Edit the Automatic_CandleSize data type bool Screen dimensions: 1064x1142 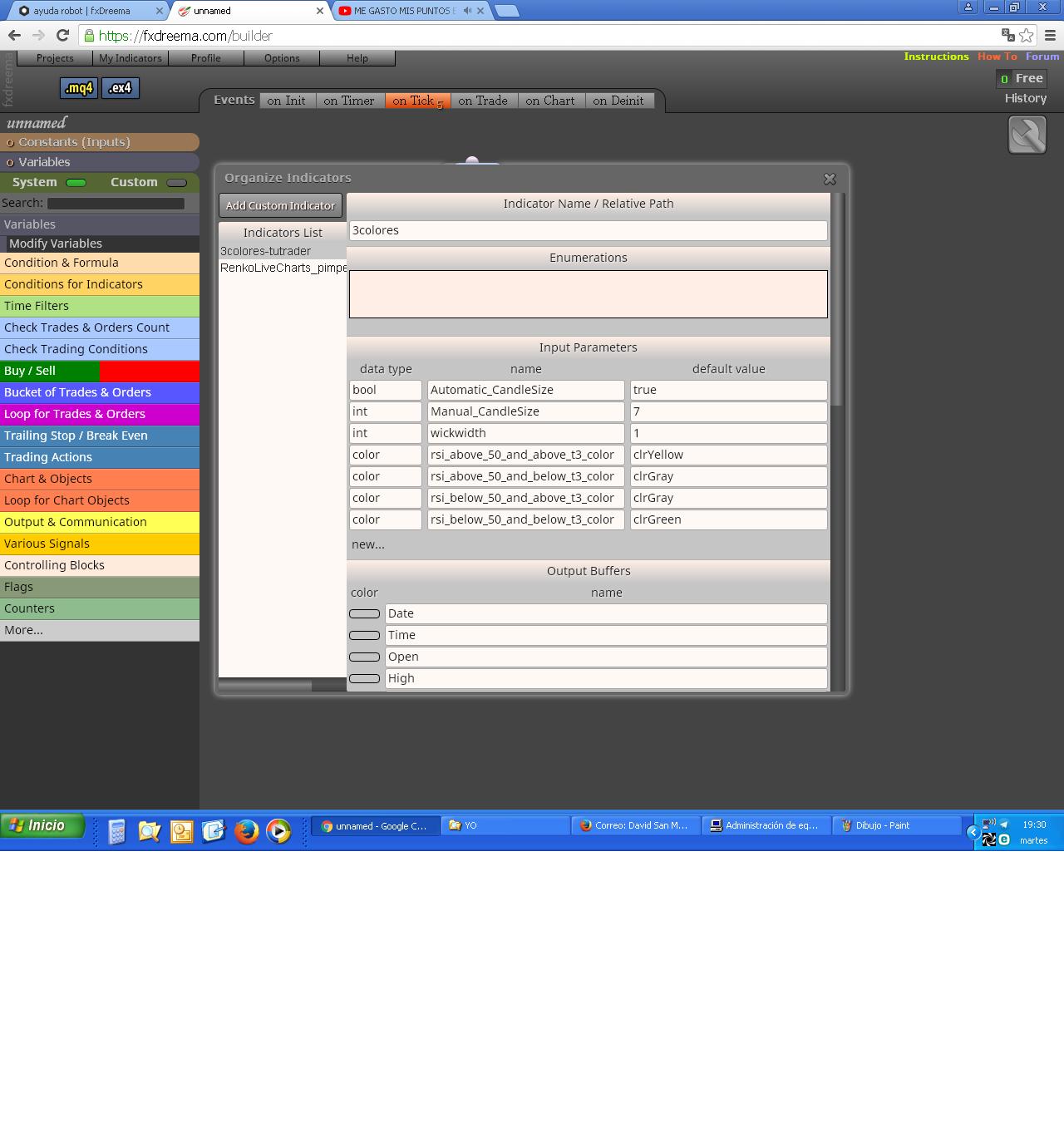[x=386, y=390]
